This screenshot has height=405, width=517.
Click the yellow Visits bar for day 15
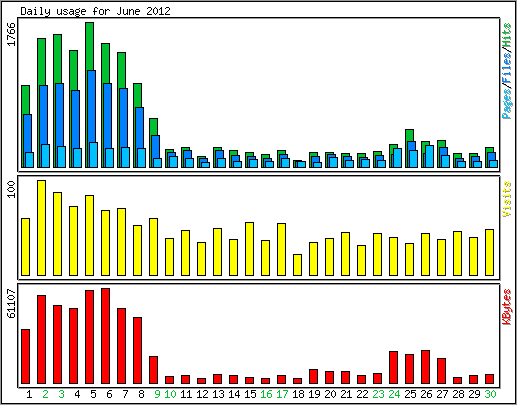coord(250,249)
